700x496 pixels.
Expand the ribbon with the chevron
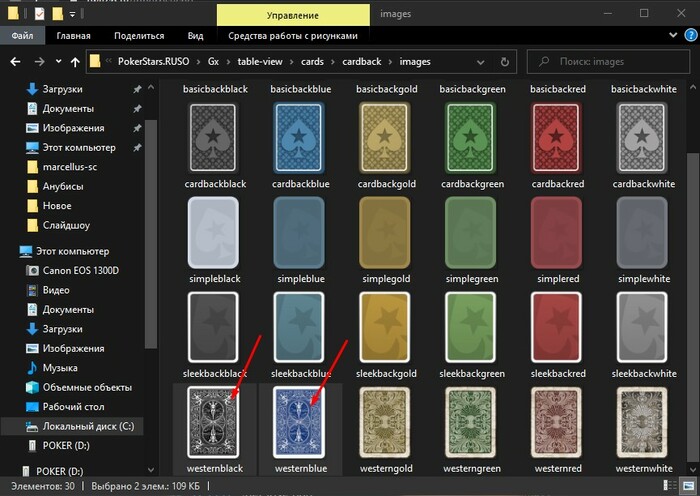(673, 35)
